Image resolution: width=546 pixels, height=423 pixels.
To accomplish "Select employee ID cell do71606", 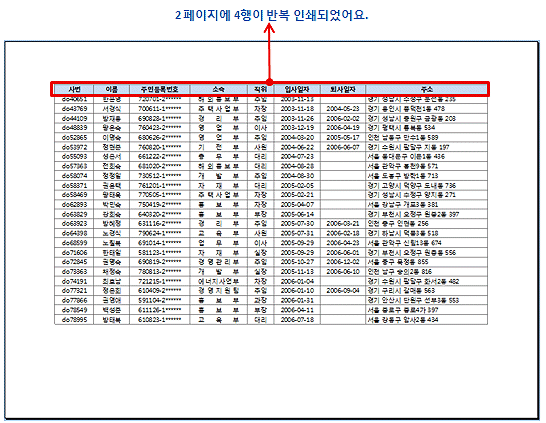I will (74, 252).
